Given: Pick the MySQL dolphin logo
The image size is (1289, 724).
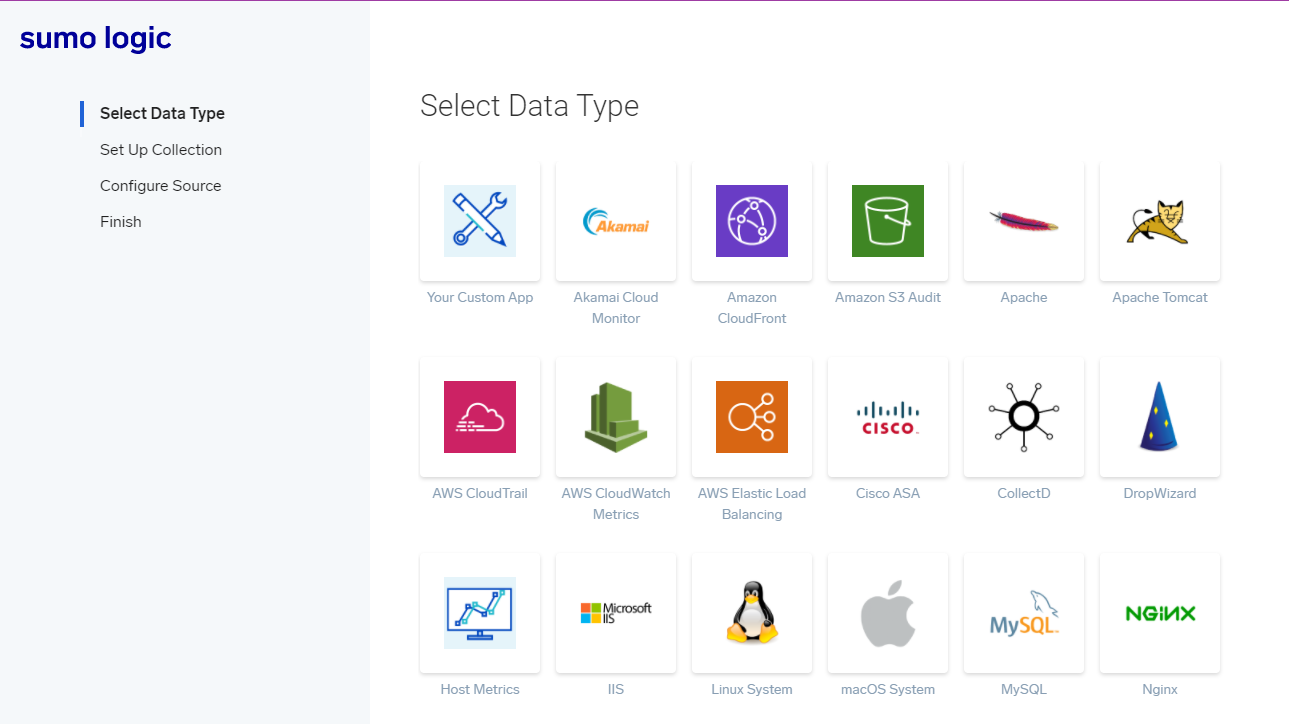Looking at the screenshot, I should click(1024, 613).
